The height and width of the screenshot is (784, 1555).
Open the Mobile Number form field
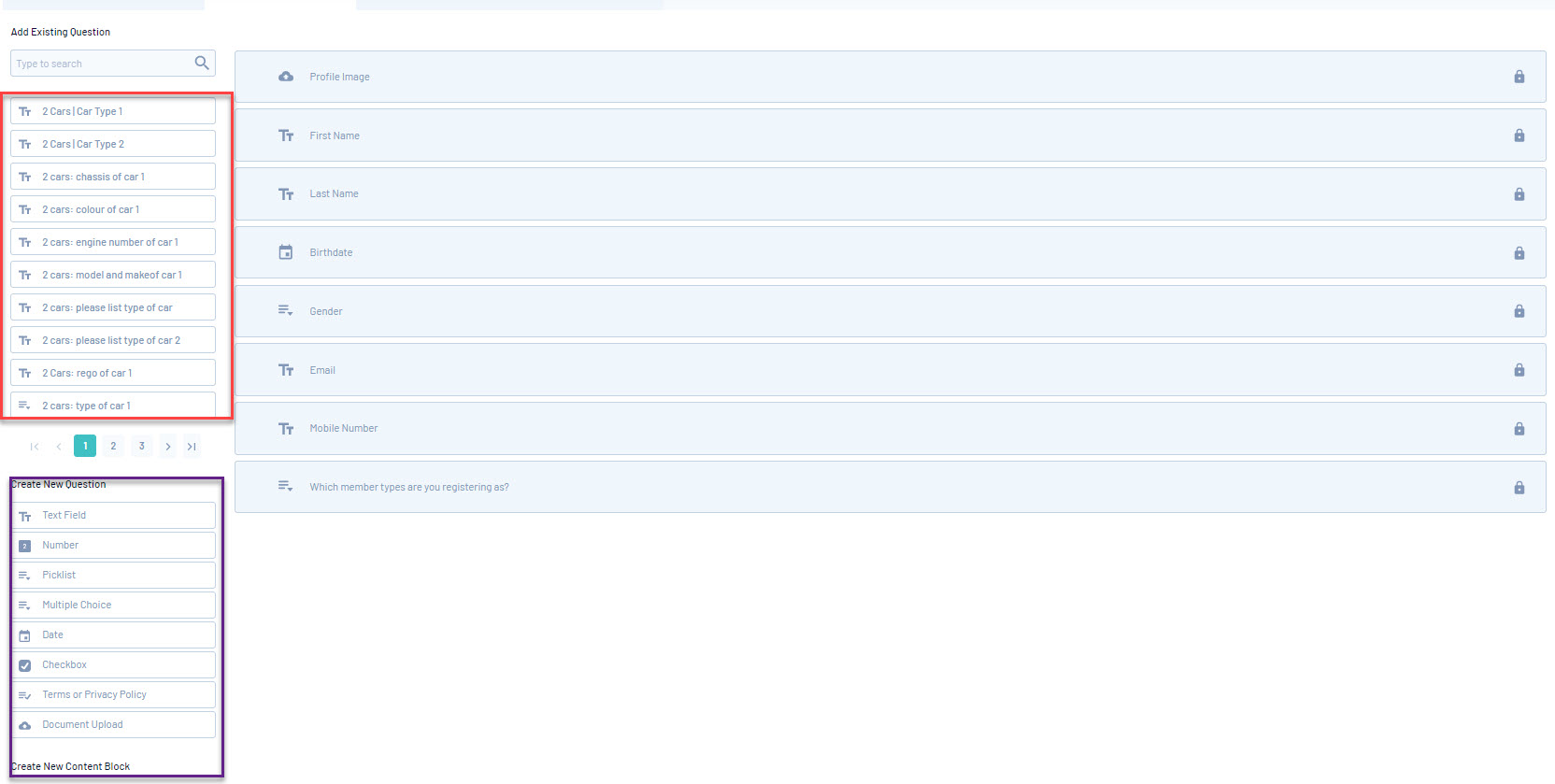[890, 429]
